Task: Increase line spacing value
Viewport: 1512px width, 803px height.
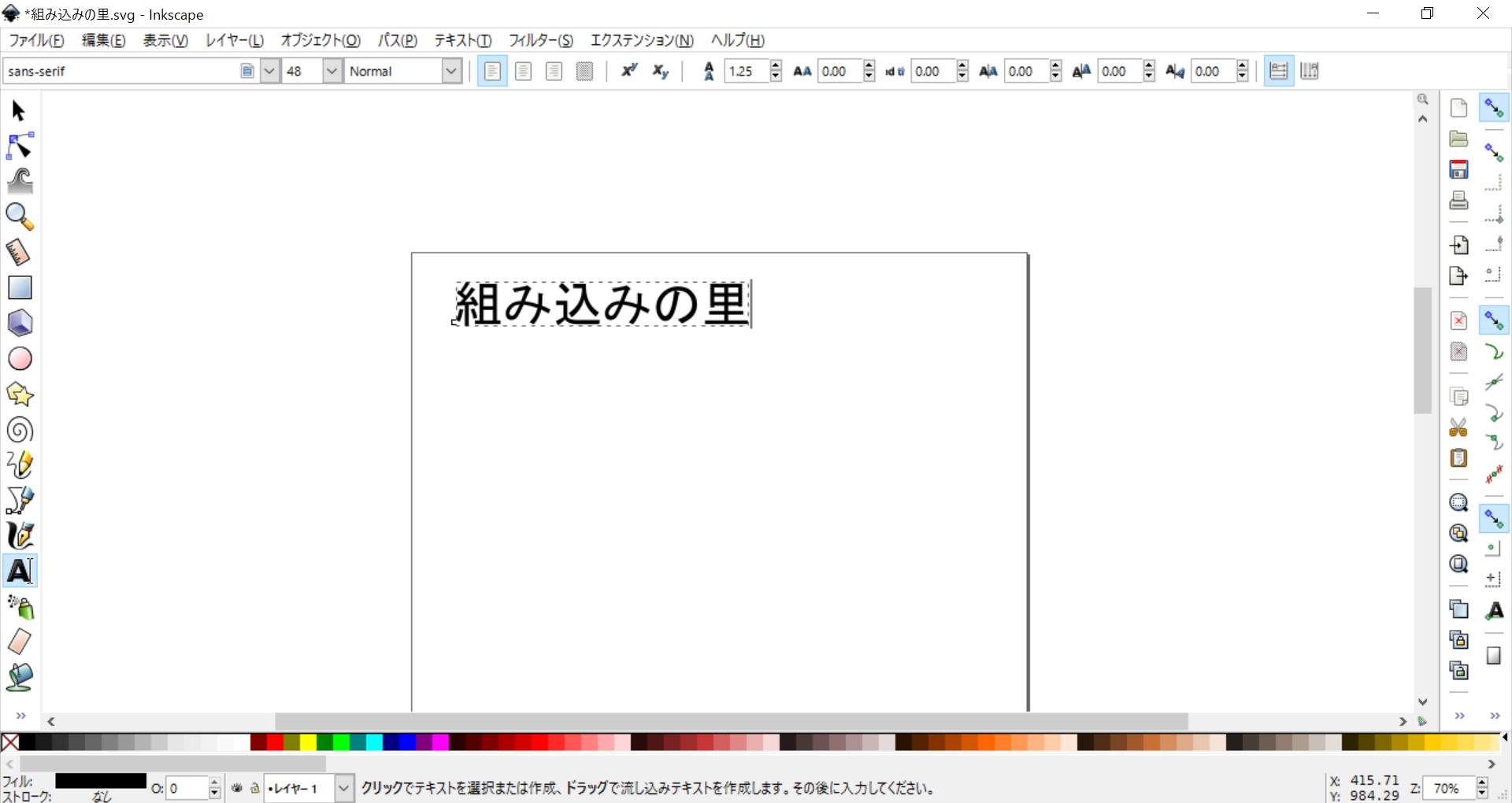Action: pyautogui.click(x=776, y=65)
